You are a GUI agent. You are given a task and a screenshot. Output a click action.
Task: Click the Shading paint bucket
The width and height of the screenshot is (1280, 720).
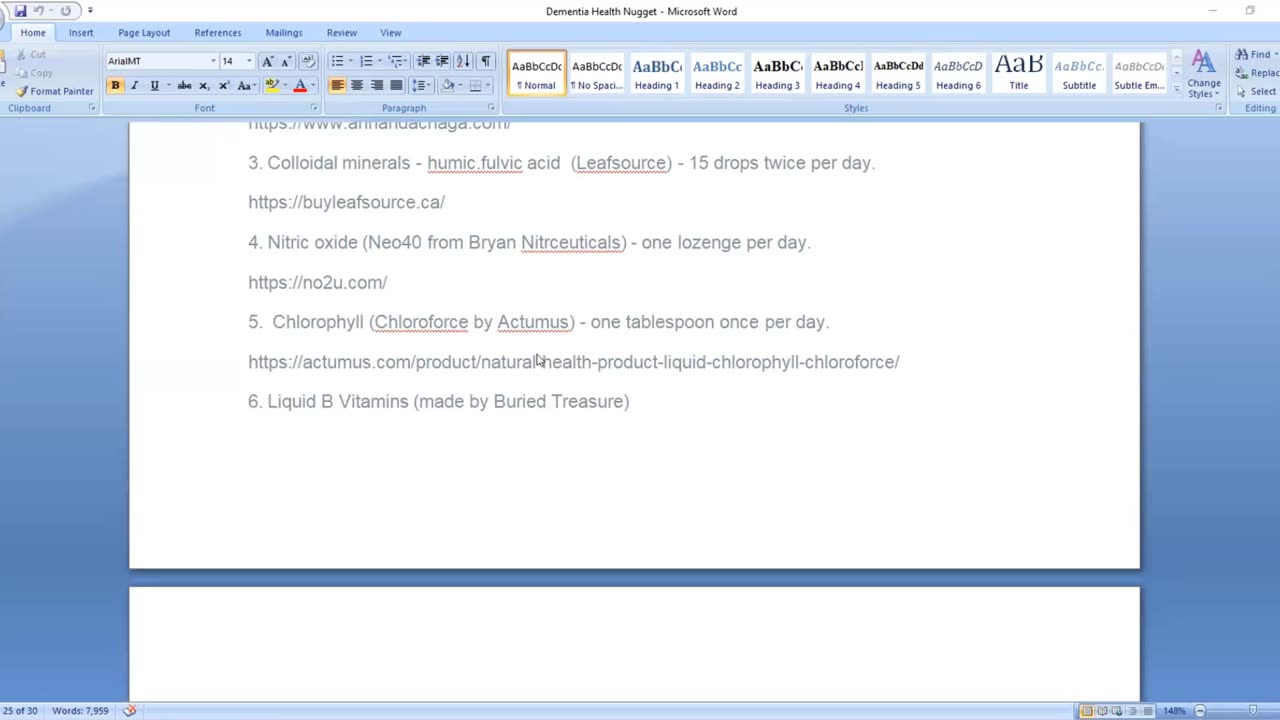448,86
